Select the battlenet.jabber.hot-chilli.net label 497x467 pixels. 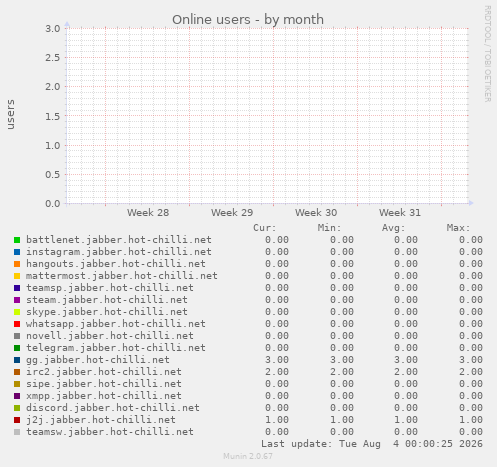[x=119, y=240]
